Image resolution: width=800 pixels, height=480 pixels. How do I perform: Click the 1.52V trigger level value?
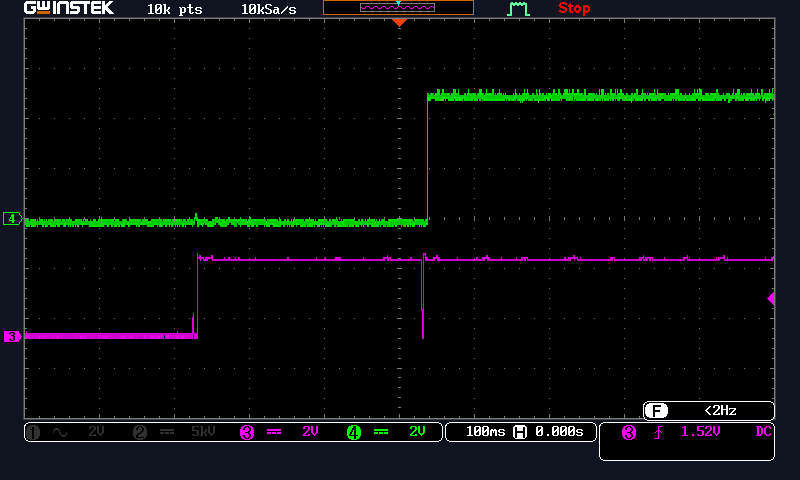[x=701, y=432]
